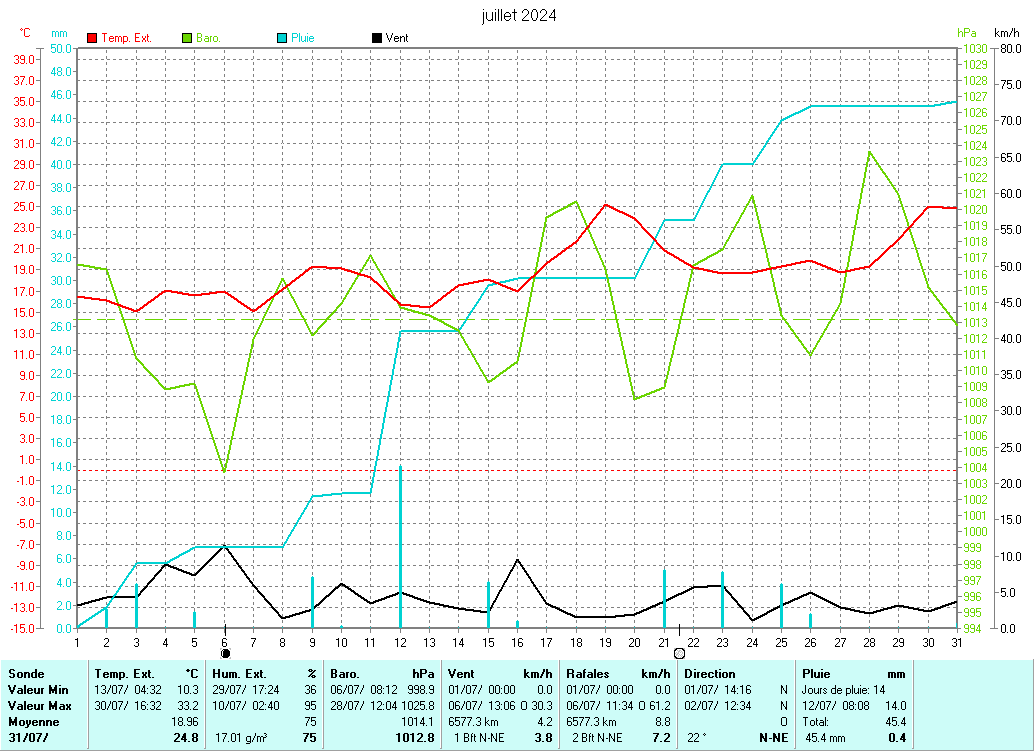The image size is (1034, 751).
Task: Click the Pluie mm table column header
Action: coord(853,674)
